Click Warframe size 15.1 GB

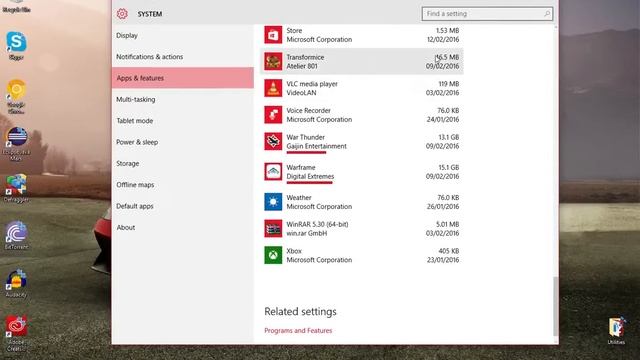pyautogui.click(x=449, y=167)
